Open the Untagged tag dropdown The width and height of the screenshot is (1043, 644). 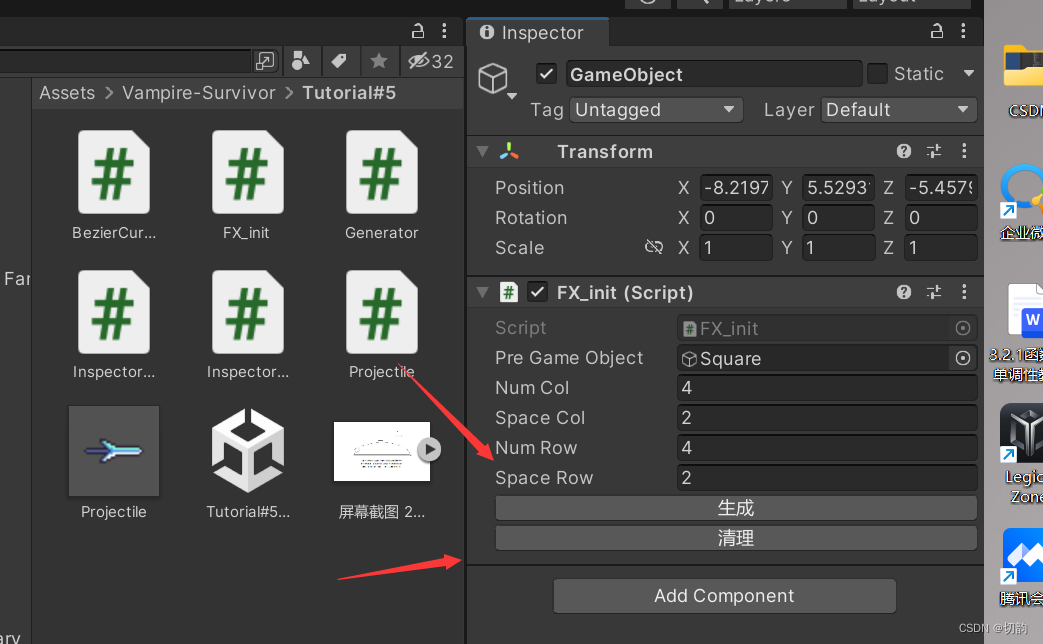(656, 110)
